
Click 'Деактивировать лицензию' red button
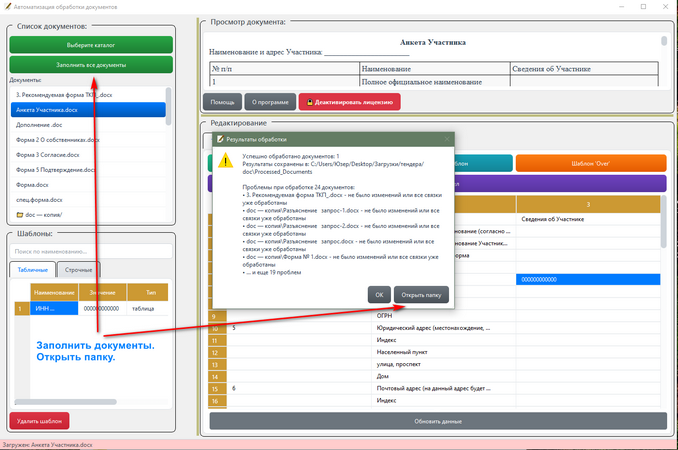coord(349,102)
